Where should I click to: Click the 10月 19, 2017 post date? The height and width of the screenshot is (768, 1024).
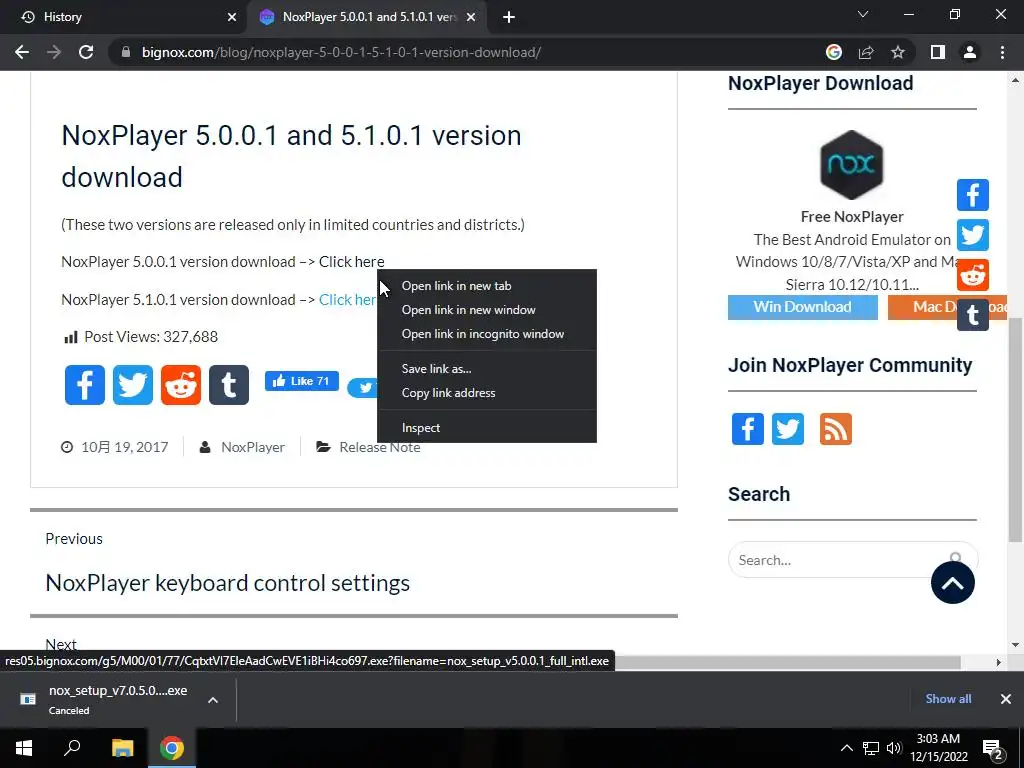click(x=125, y=447)
